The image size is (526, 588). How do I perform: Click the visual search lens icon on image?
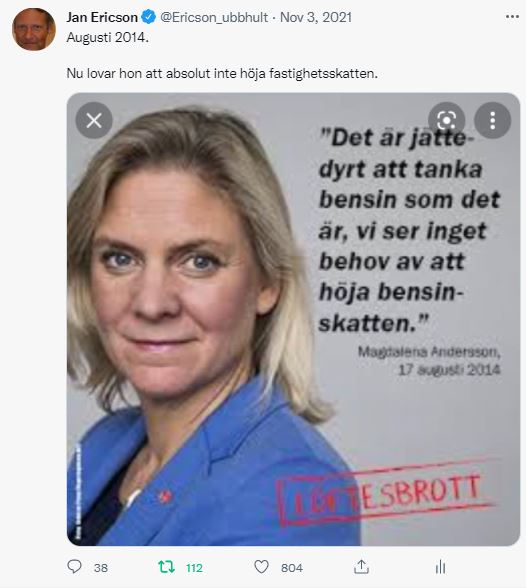(x=447, y=120)
